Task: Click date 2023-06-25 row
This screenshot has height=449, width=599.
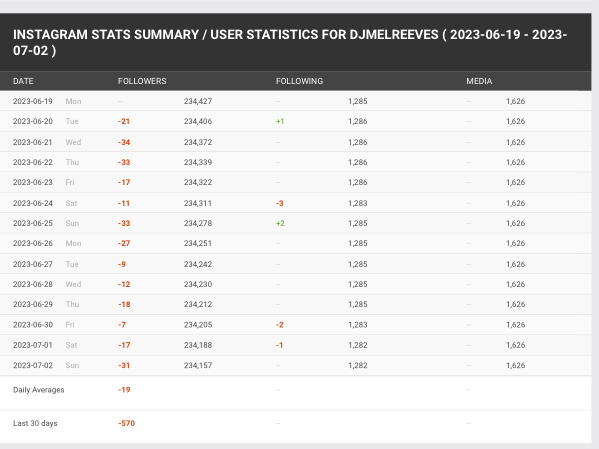Action: coord(33,223)
